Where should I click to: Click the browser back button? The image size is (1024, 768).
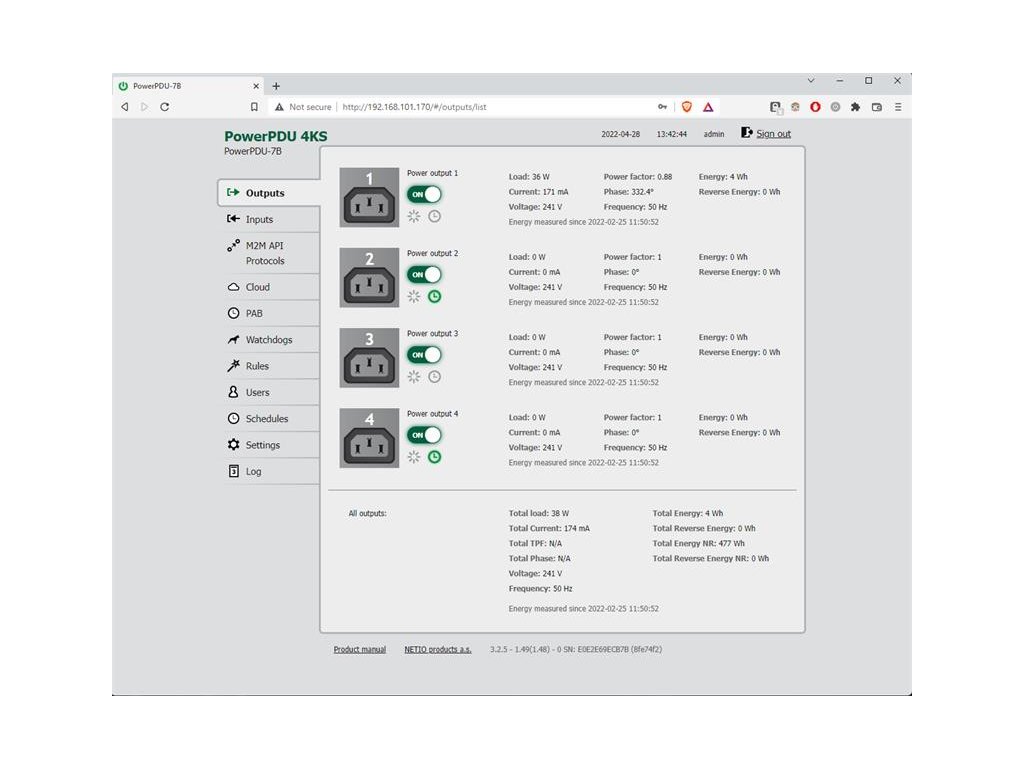click(x=125, y=106)
